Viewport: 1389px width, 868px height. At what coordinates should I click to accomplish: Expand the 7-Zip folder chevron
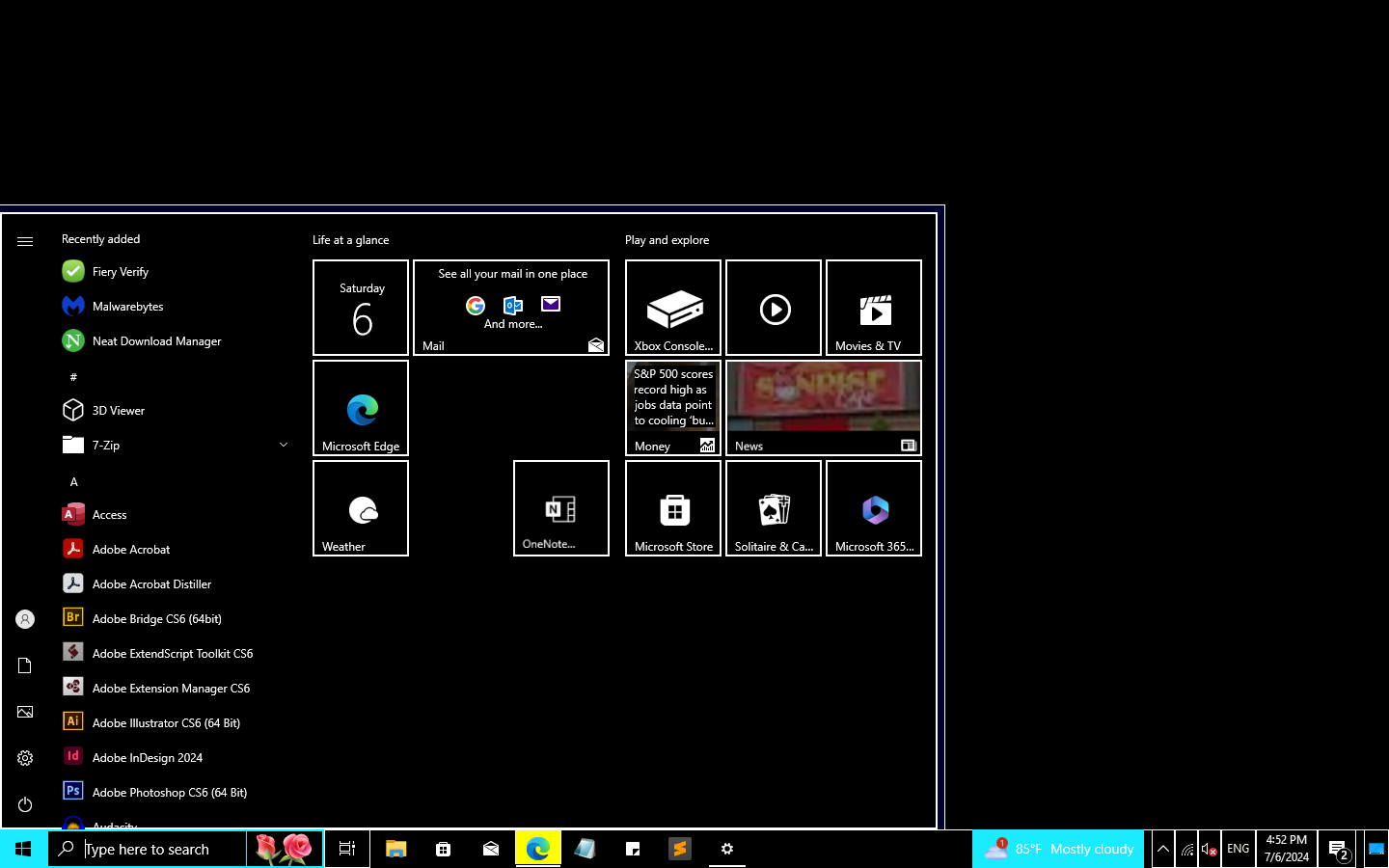[284, 446]
